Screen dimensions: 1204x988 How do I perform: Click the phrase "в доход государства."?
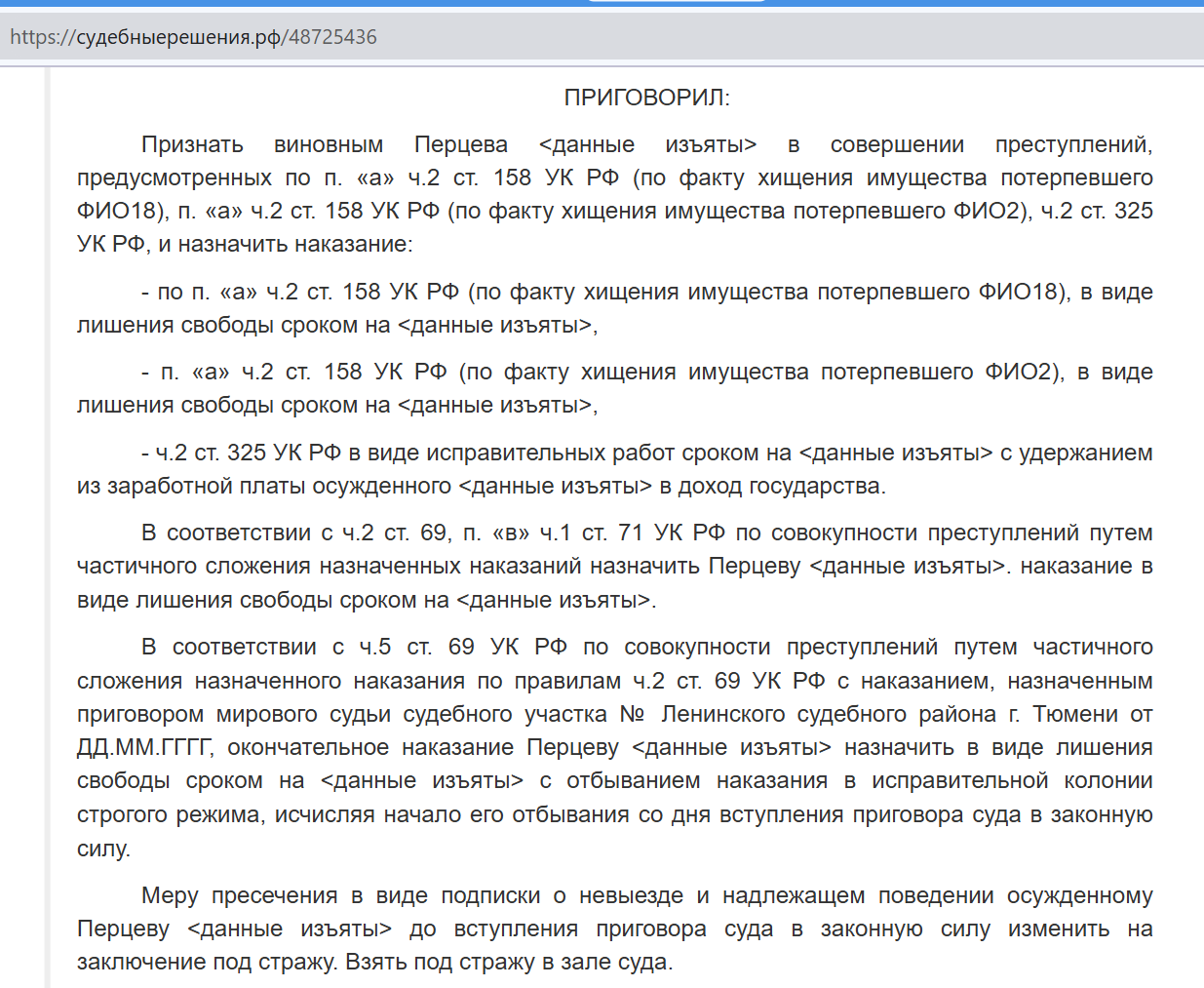pyautogui.click(x=773, y=487)
